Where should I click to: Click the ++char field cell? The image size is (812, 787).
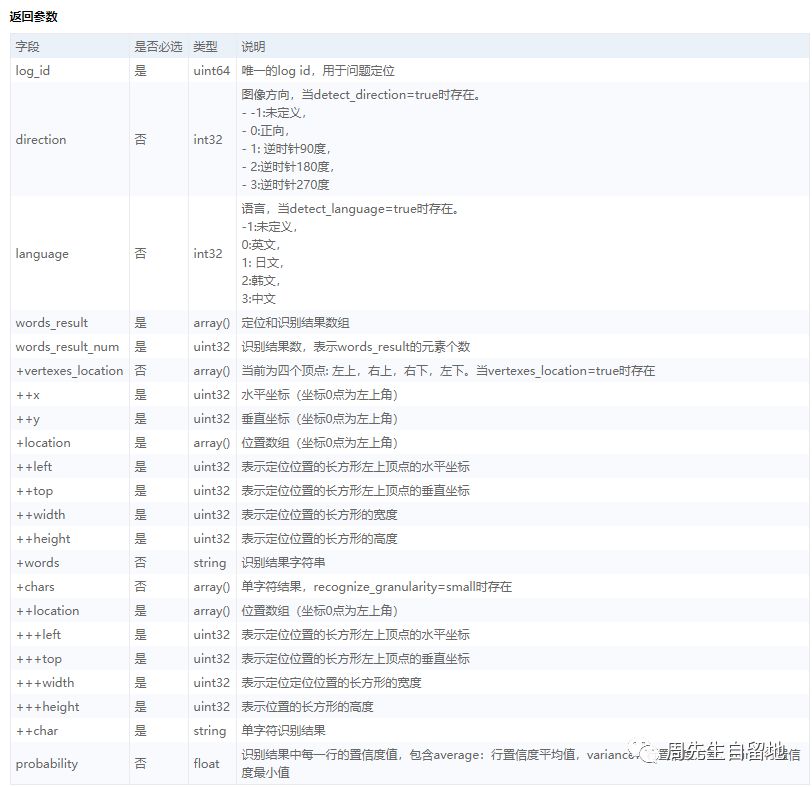(x=37, y=731)
